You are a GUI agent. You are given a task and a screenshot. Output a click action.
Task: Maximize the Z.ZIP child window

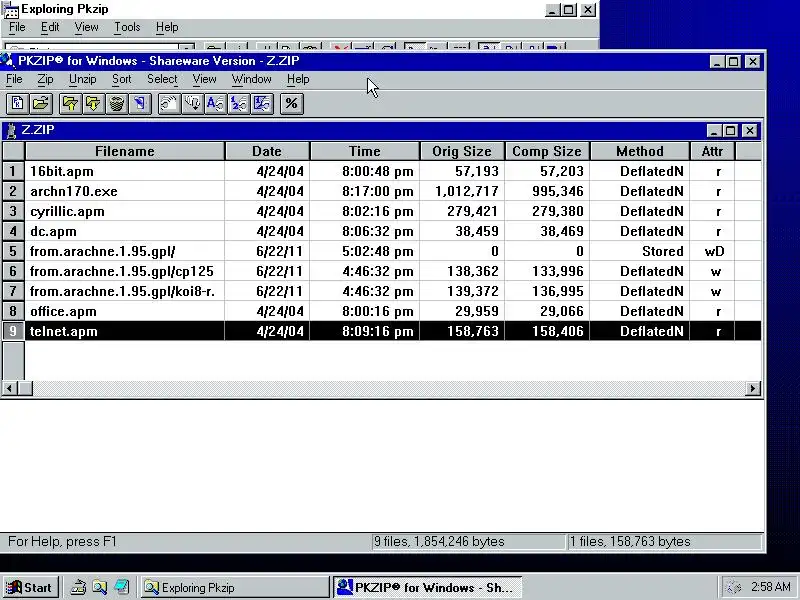tap(731, 131)
